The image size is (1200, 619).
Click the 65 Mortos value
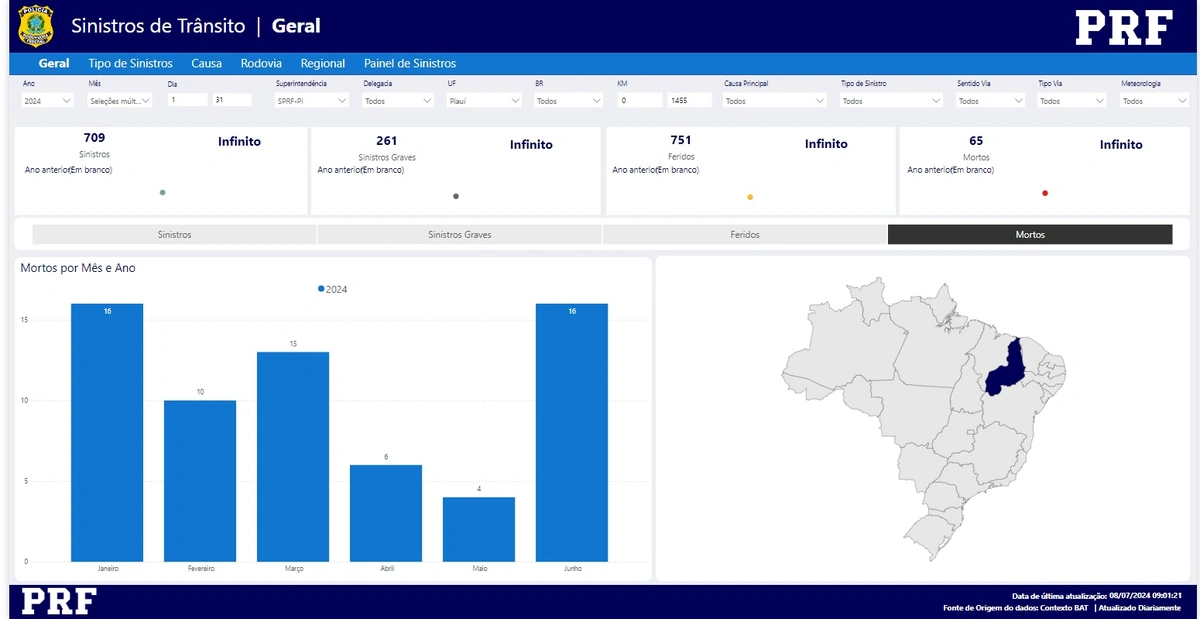(x=976, y=141)
